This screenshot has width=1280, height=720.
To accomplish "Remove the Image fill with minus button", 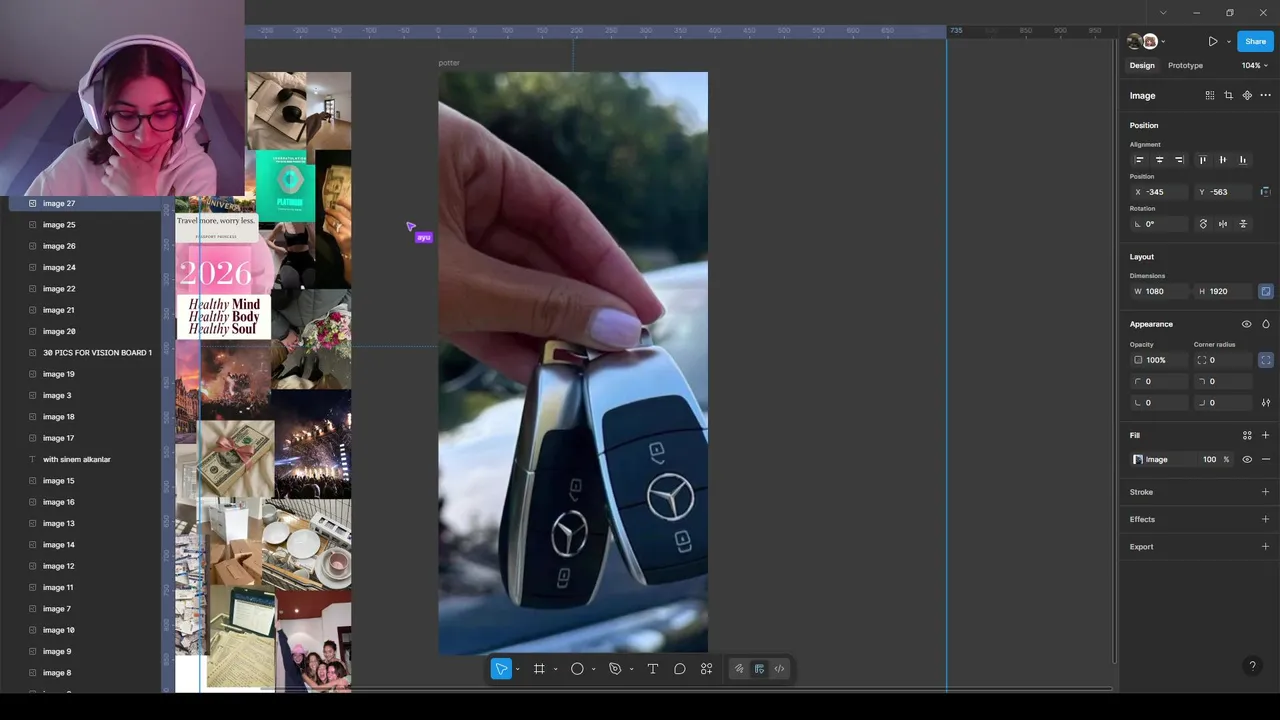I will tap(1266, 460).
